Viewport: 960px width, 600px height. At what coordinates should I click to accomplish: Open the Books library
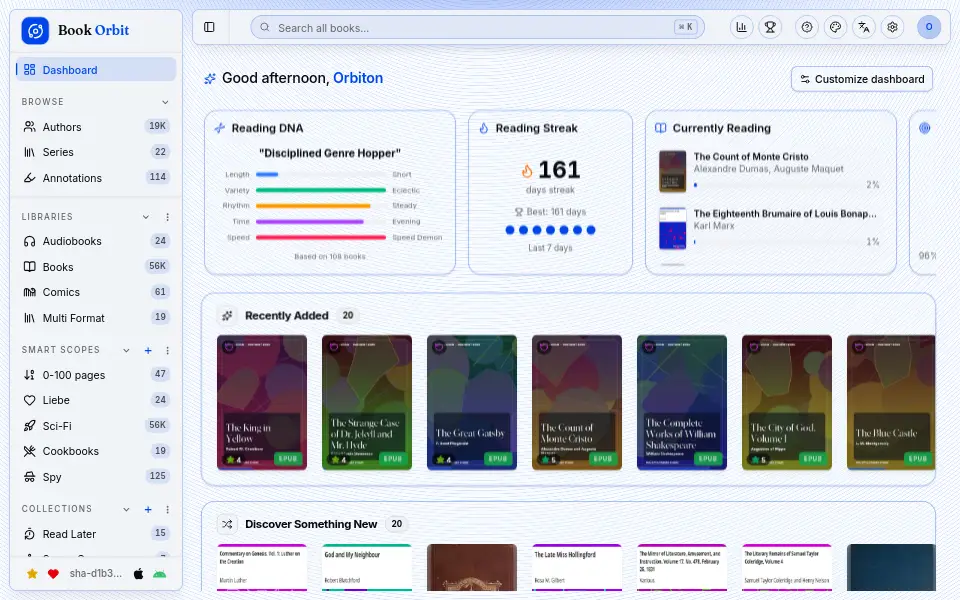click(96, 267)
